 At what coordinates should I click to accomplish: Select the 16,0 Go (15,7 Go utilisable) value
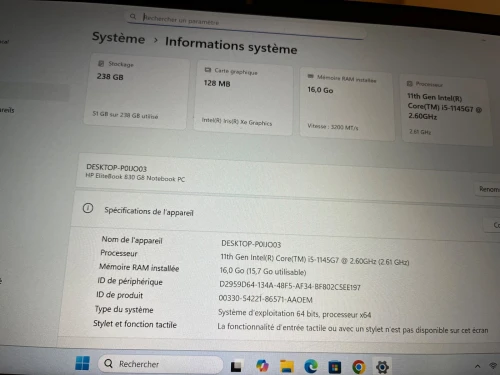263,271
